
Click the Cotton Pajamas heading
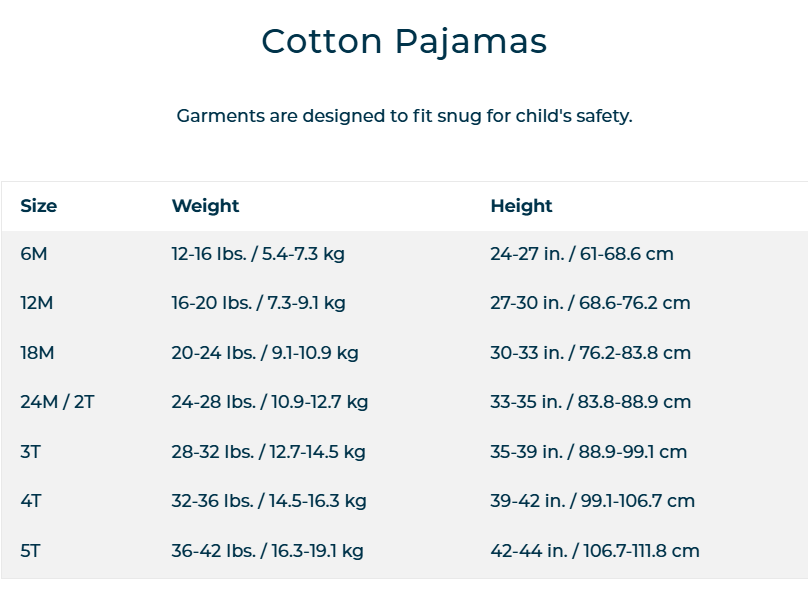404,41
